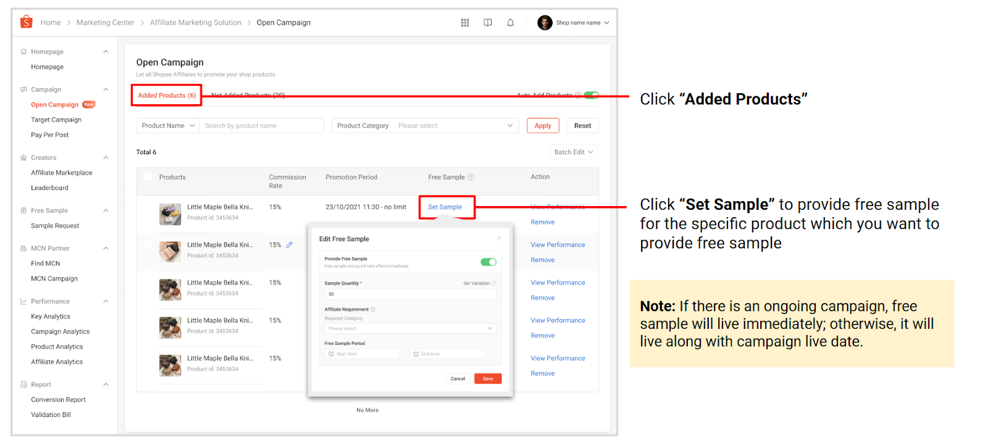Image resolution: width=988 pixels, height=443 pixels.
Task: Open Pay Per Post in the sidebar
Action: [50, 135]
